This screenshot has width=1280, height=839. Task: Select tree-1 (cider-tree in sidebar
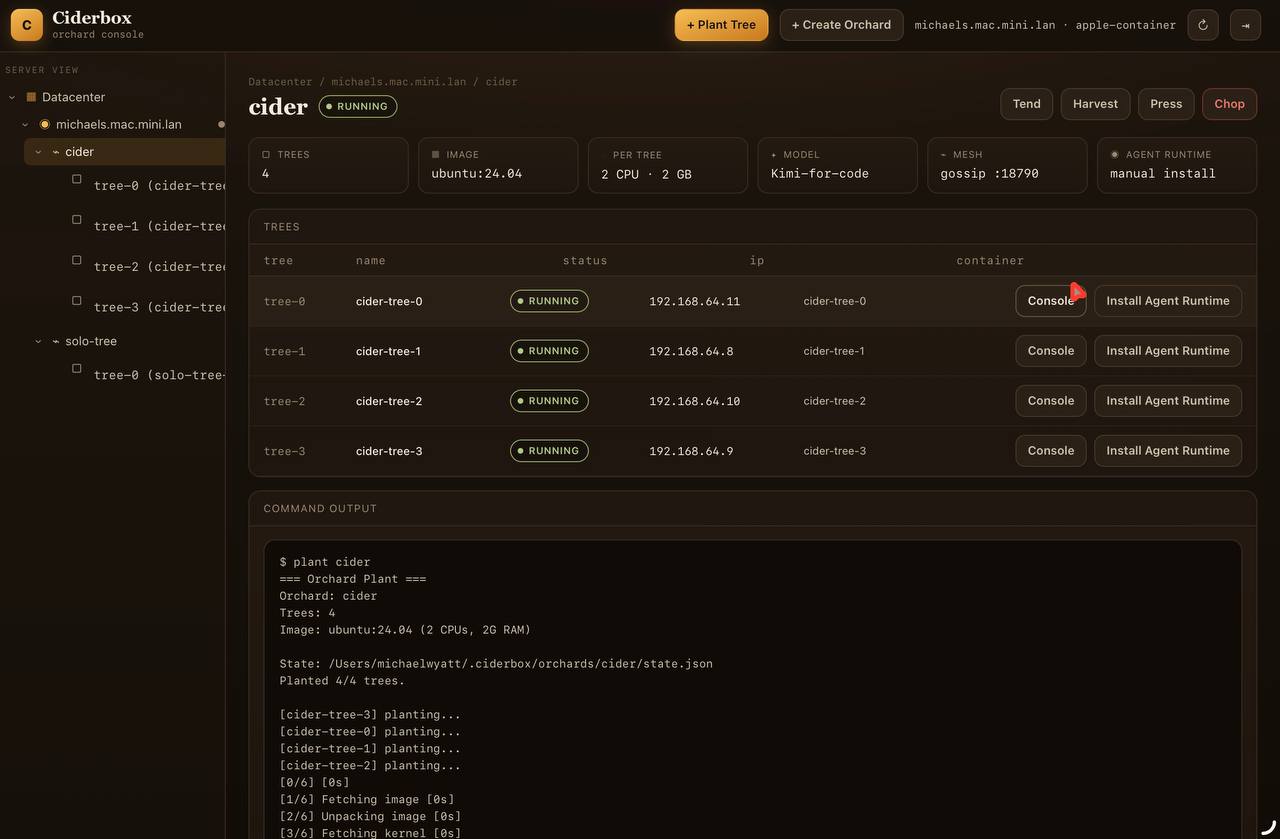159,226
